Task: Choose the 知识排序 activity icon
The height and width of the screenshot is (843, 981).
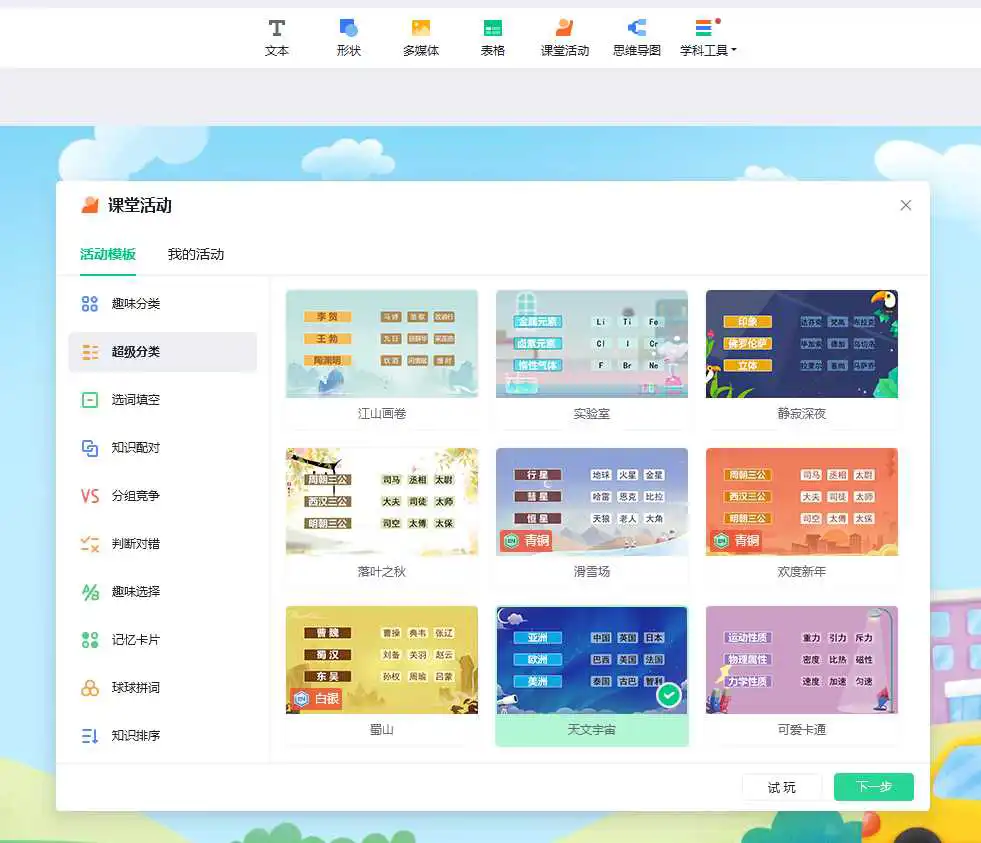Action: [89, 736]
